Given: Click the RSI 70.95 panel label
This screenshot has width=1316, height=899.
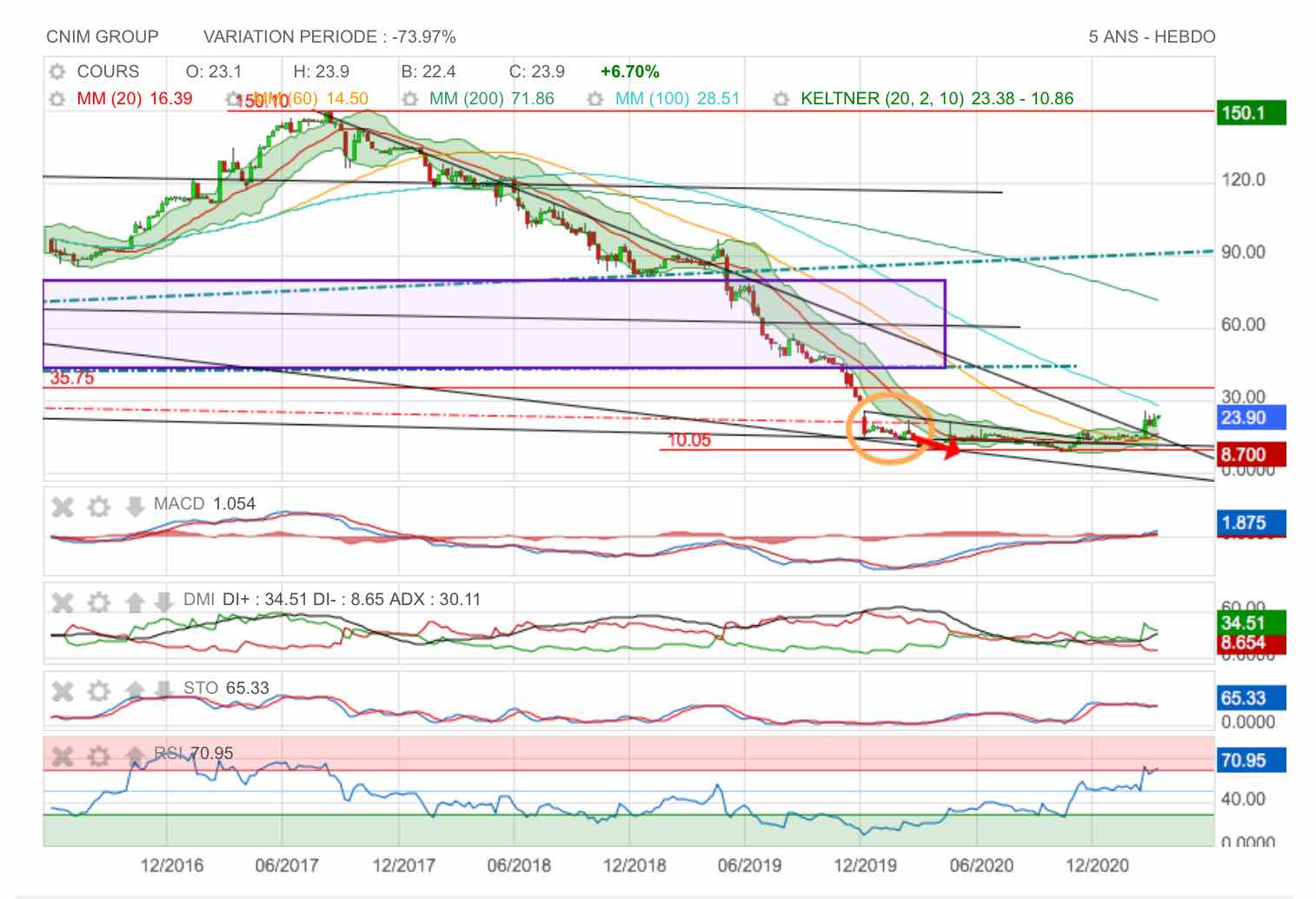Looking at the screenshot, I should pyautogui.click(x=194, y=753).
